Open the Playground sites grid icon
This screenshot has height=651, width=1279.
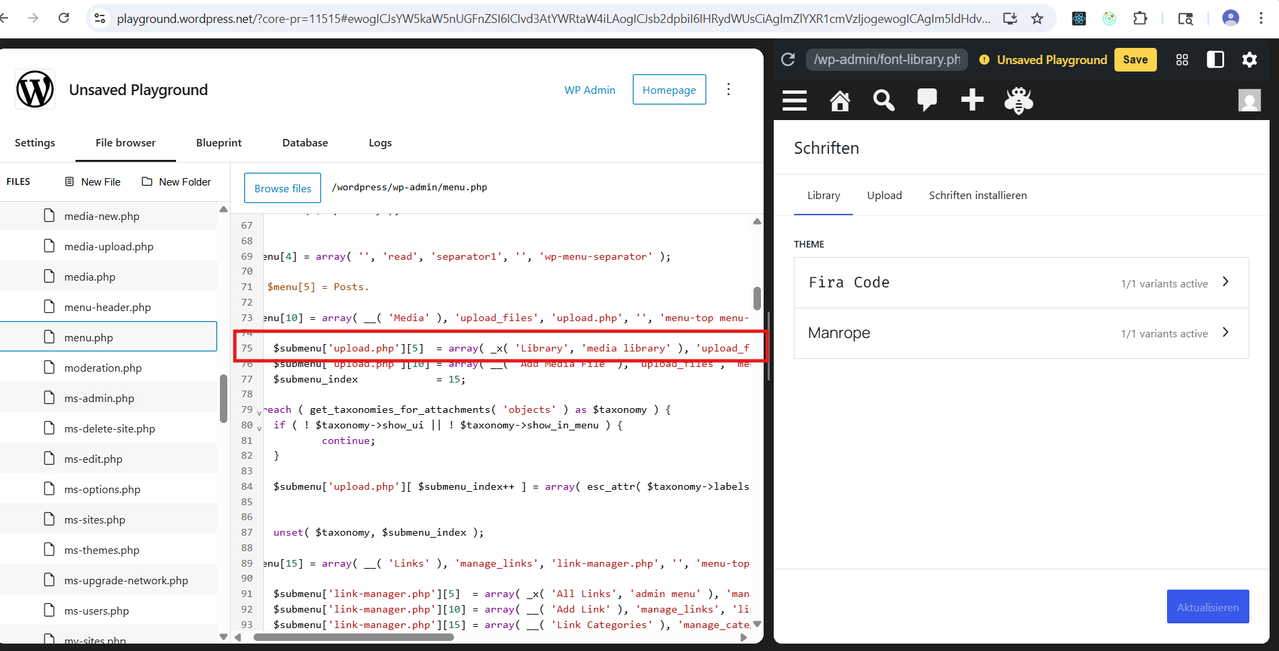point(1182,60)
